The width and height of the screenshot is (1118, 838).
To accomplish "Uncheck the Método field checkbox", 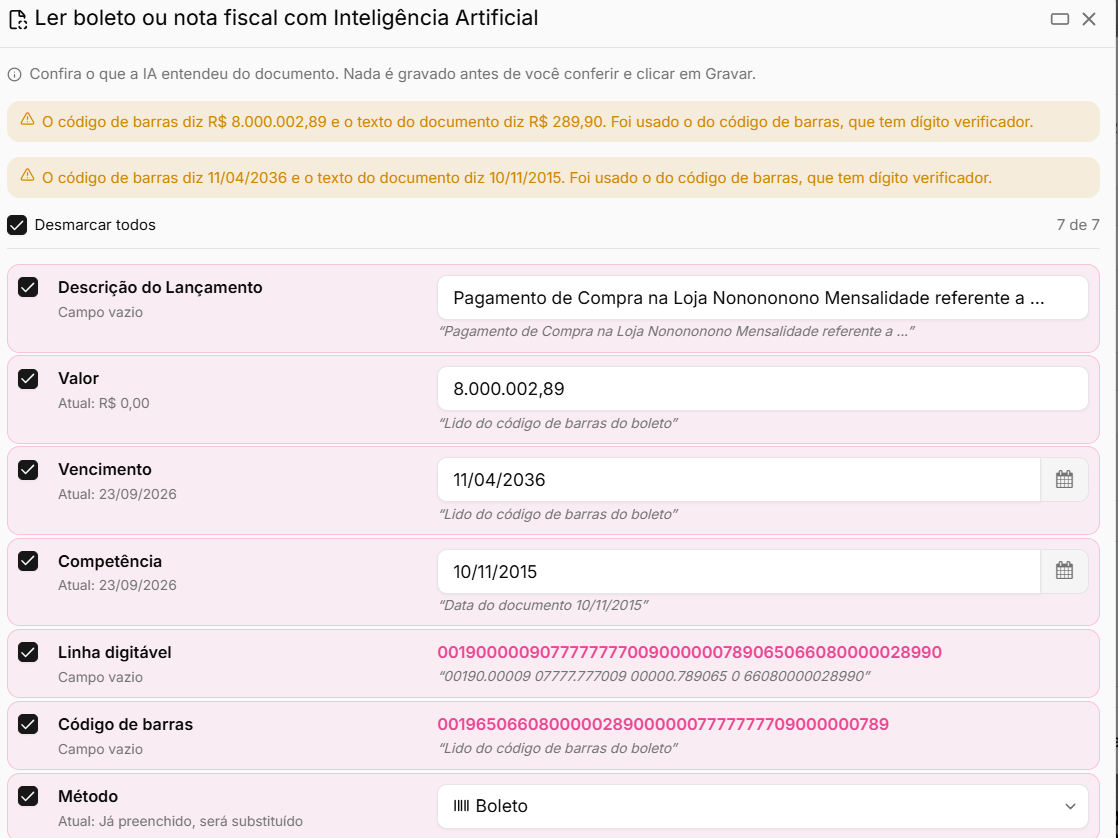I will [x=28, y=796].
